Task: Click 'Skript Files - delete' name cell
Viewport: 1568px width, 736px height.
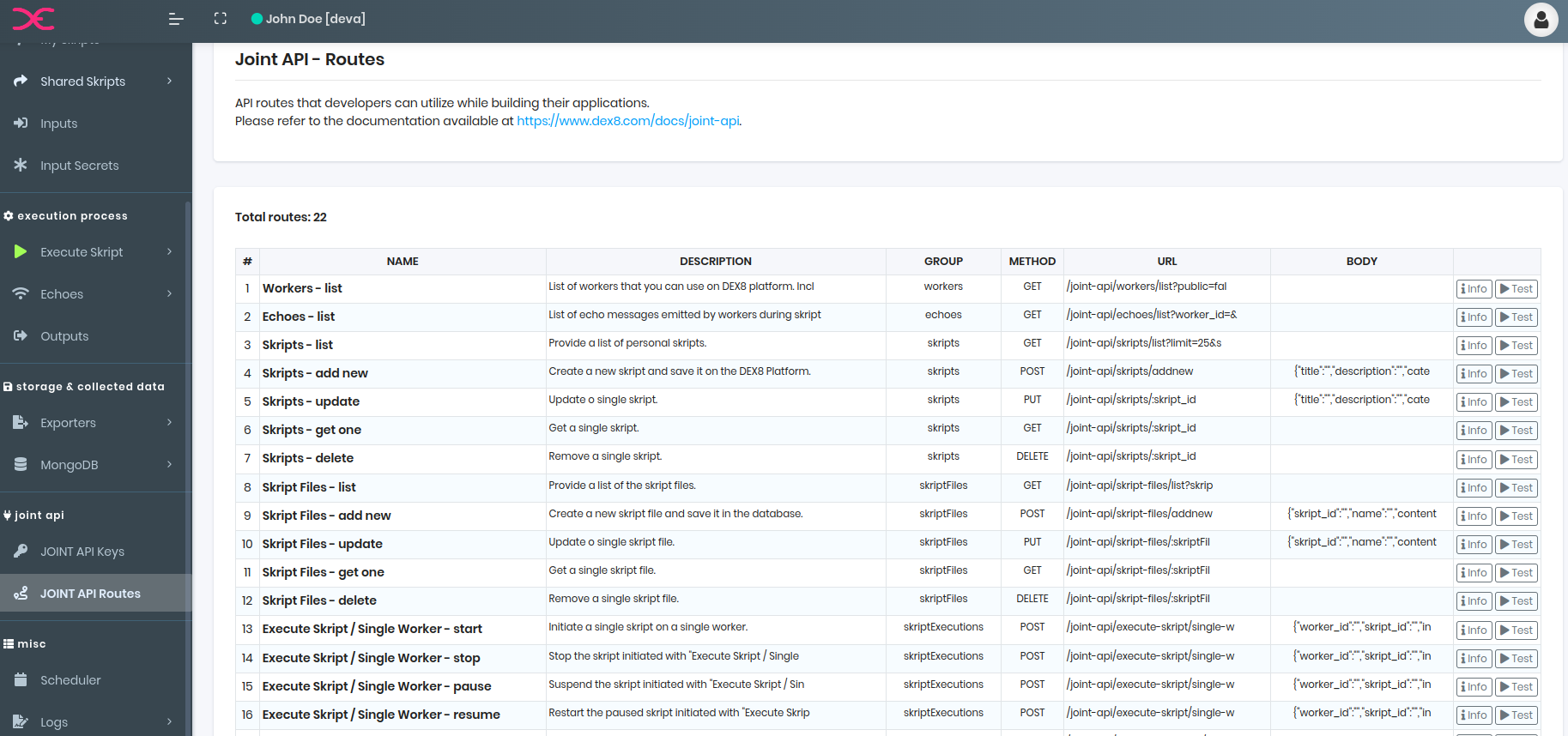Action: [x=403, y=600]
